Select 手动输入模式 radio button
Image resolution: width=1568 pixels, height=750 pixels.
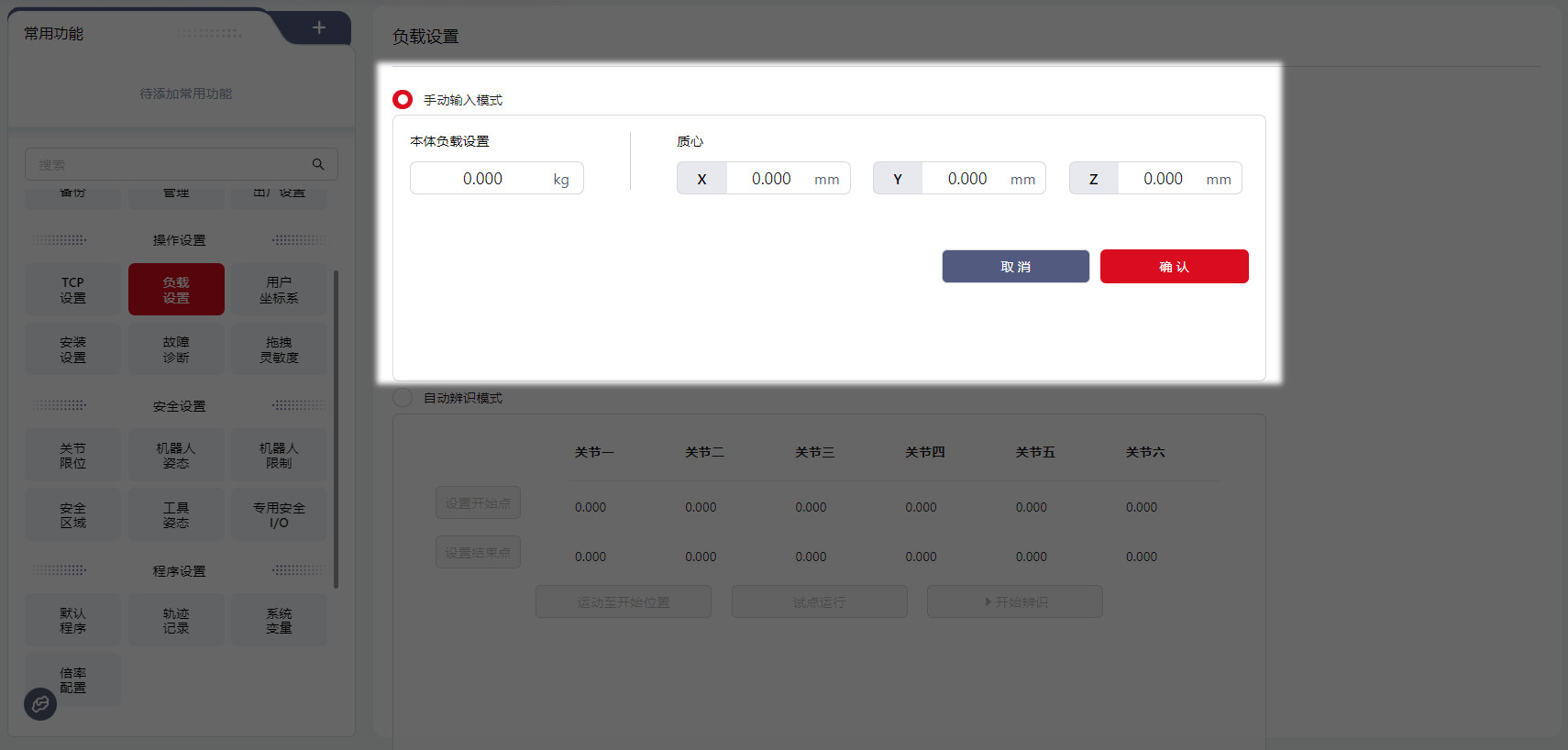[403, 99]
